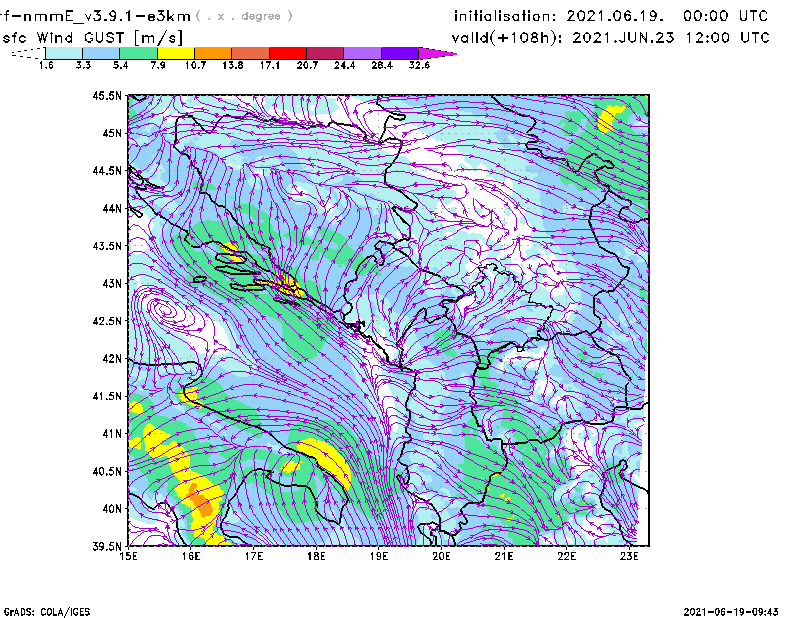Click the '45.5N' latitude axis label
The width and height of the screenshot is (800, 618).
pos(107,95)
